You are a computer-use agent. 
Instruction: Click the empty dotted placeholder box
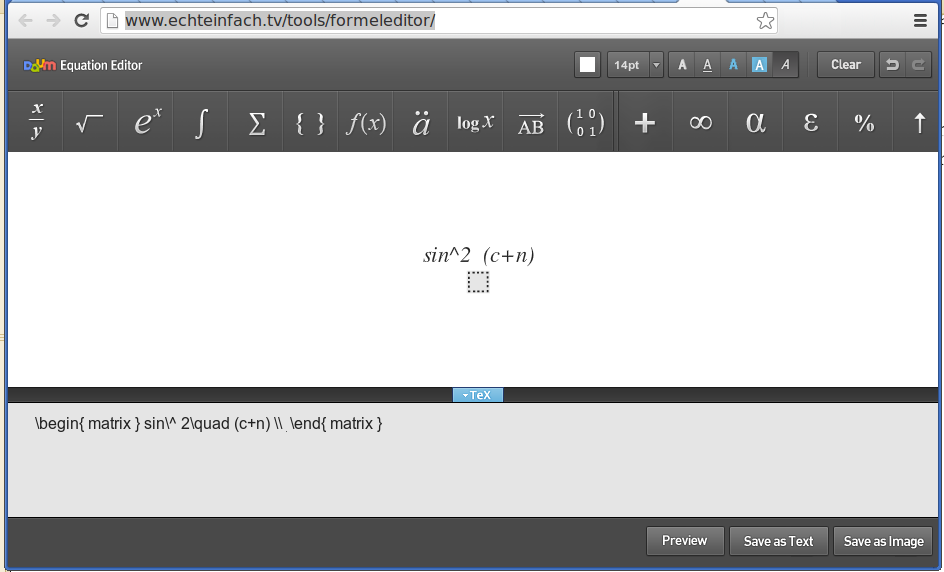[478, 283]
